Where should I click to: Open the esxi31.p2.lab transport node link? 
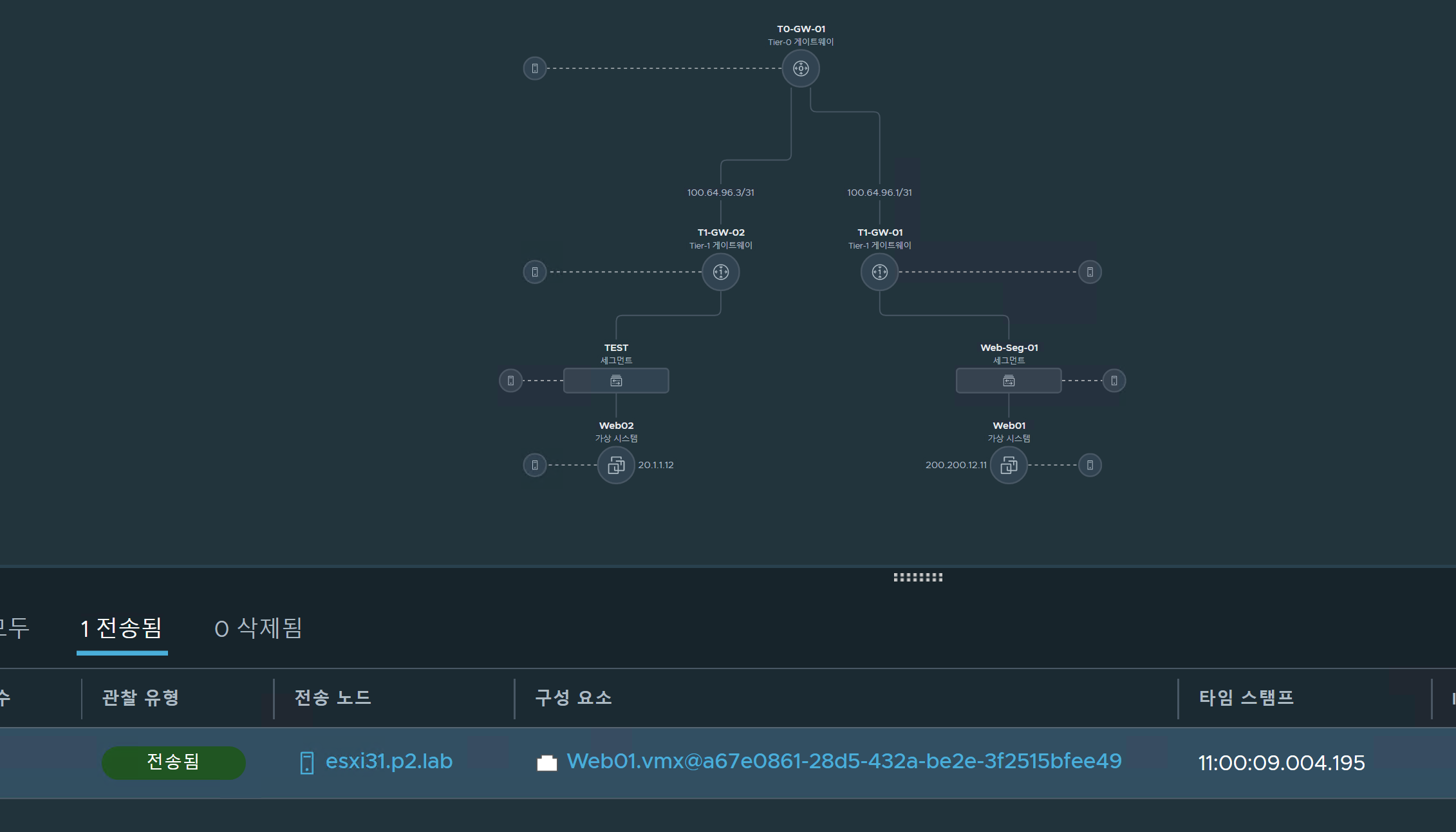pyautogui.click(x=389, y=761)
